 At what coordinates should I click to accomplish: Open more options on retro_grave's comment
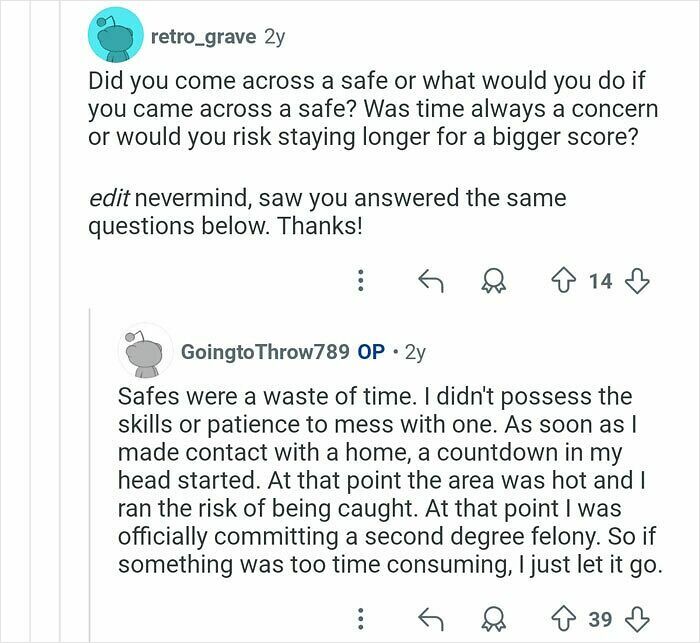[x=361, y=281]
